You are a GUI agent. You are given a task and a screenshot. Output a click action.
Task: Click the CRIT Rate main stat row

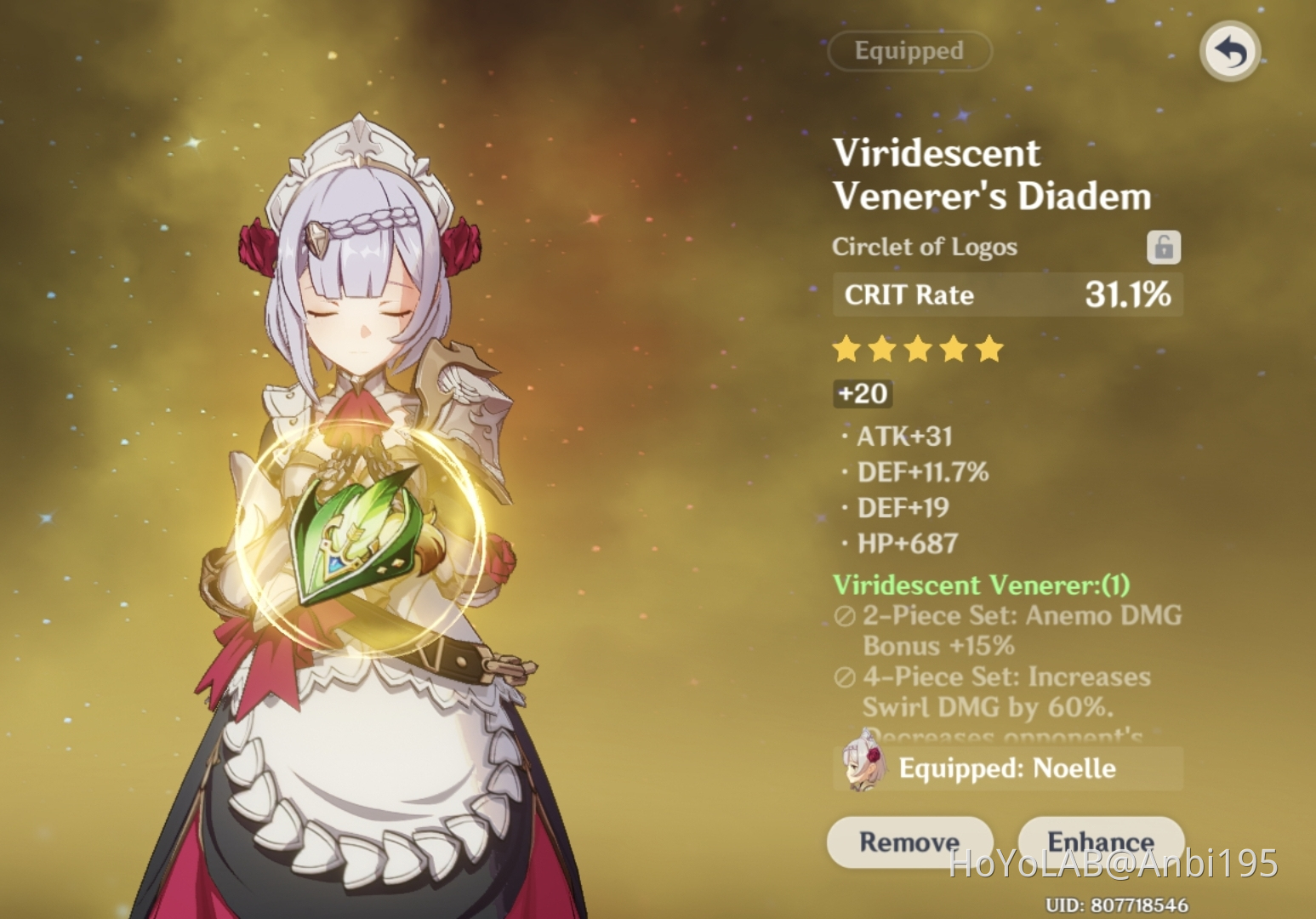1007,294
